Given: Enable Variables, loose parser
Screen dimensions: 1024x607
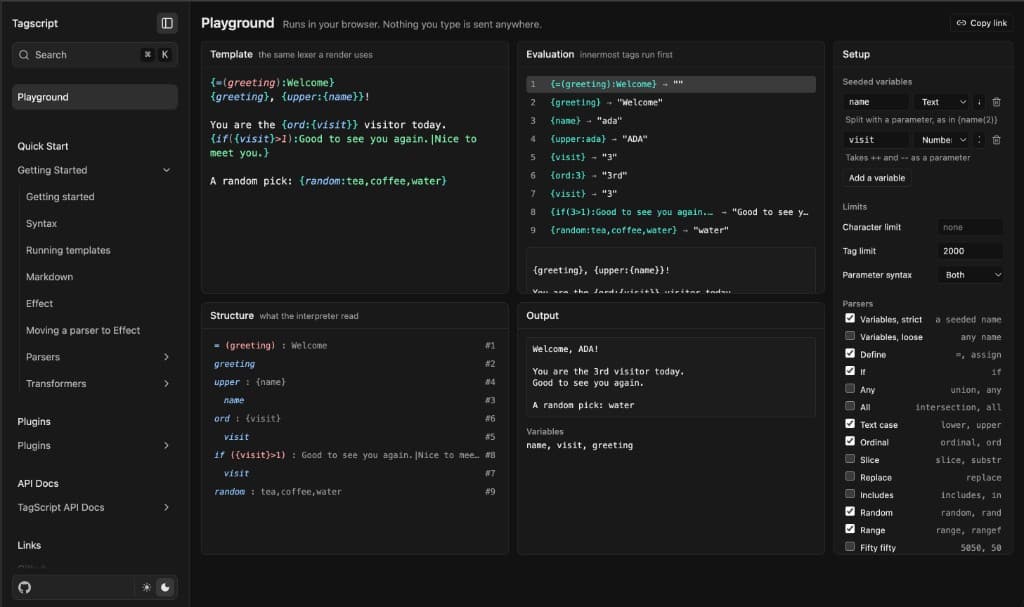Looking at the screenshot, I should (850, 336).
